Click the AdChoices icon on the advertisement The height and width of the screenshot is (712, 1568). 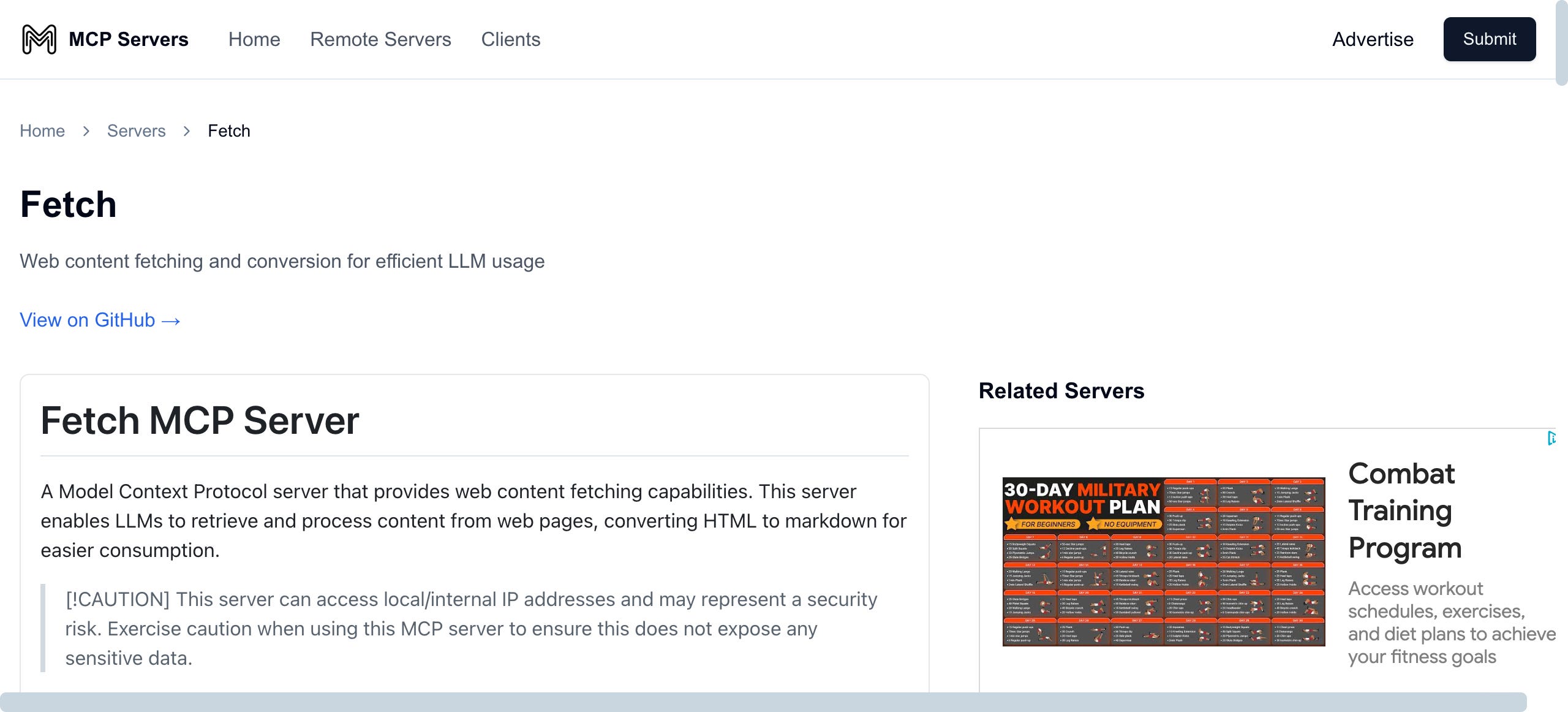click(x=1551, y=438)
